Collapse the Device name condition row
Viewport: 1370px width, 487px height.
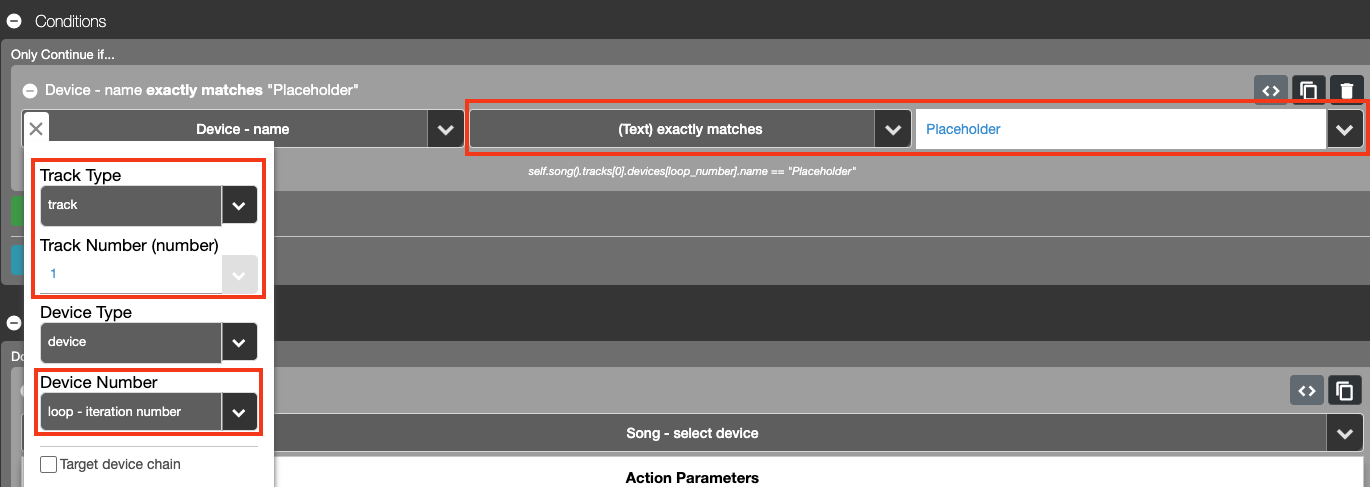tap(30, 91)
